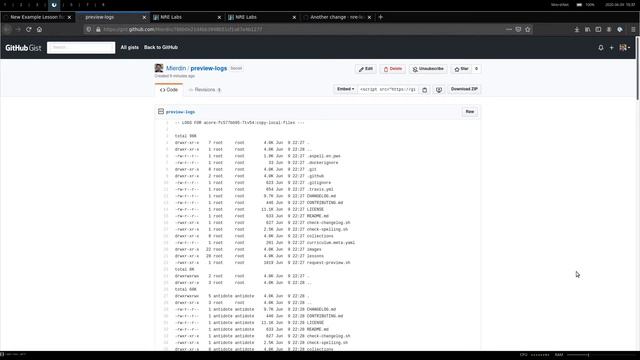Focus the gist search field

pyautogui.click(x=81, y=48)
